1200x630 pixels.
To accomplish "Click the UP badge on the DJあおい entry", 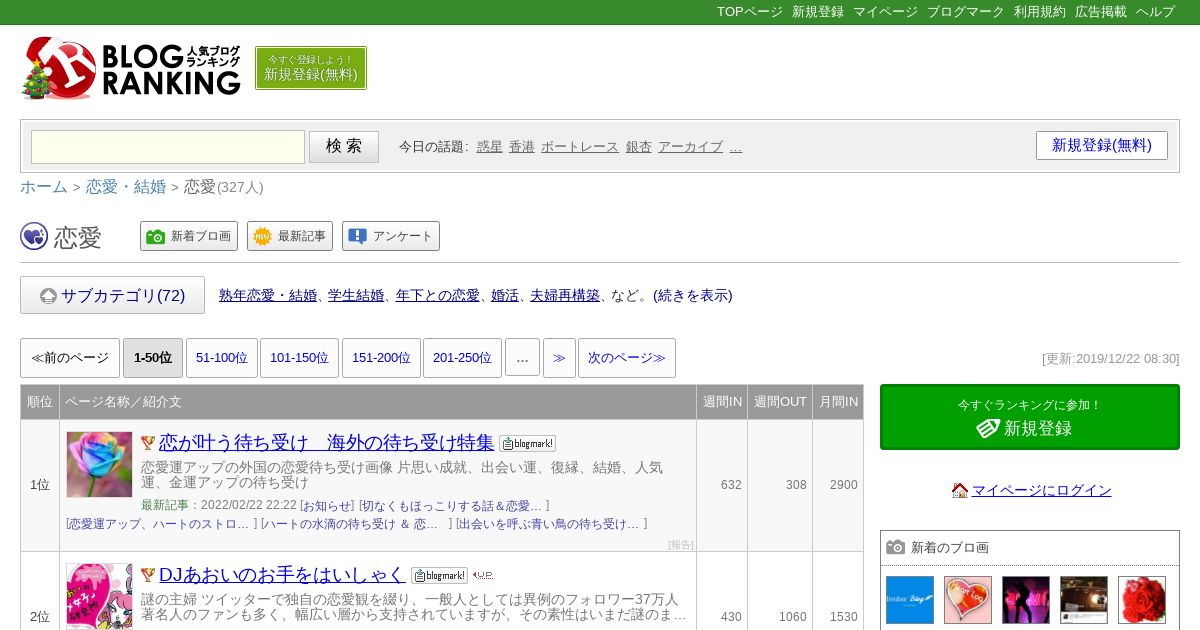I will pos(482,575).
